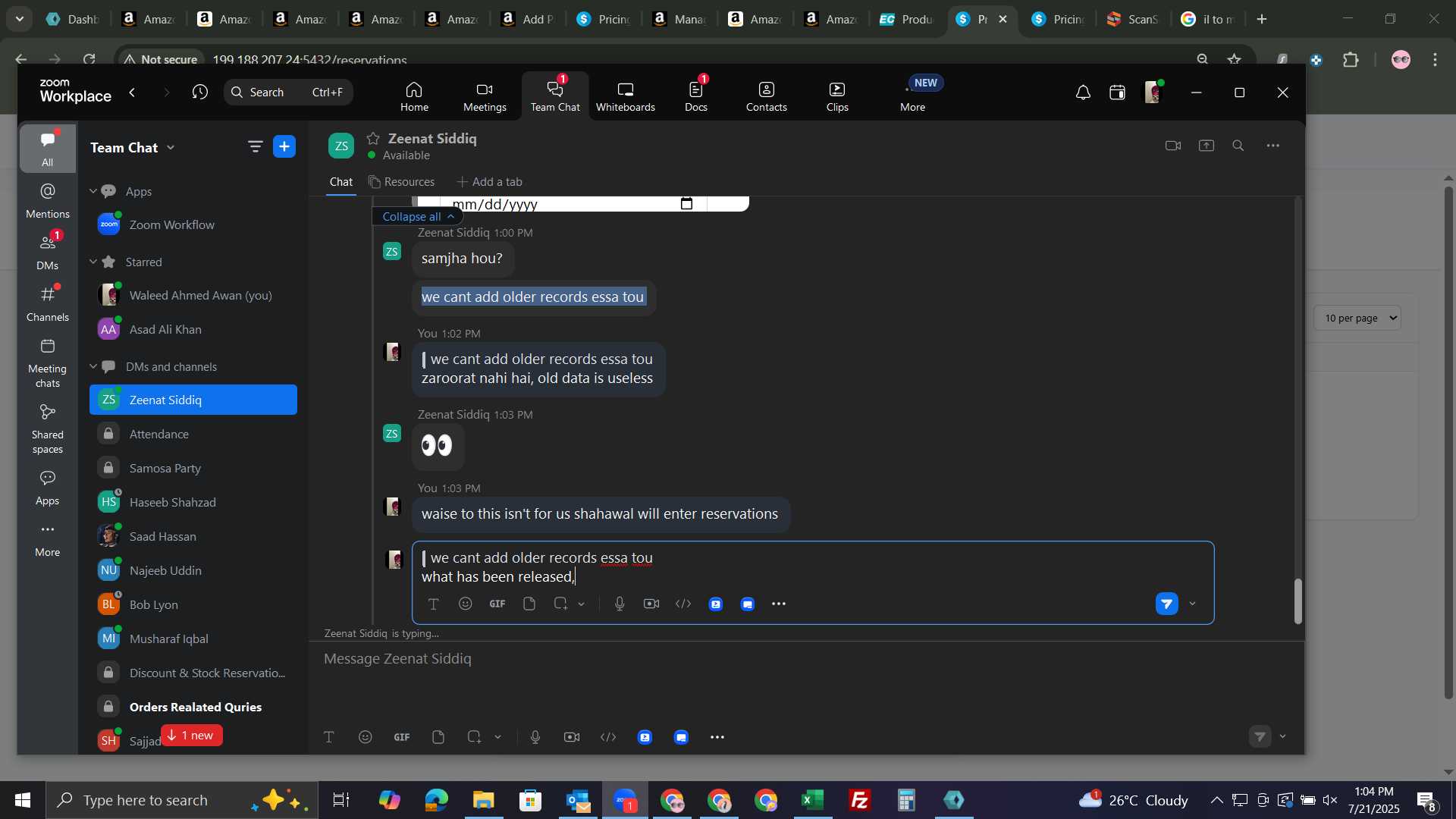Open GIF picker in reply editor
The width and height of the screenshot is (1456, 819).
497,604
